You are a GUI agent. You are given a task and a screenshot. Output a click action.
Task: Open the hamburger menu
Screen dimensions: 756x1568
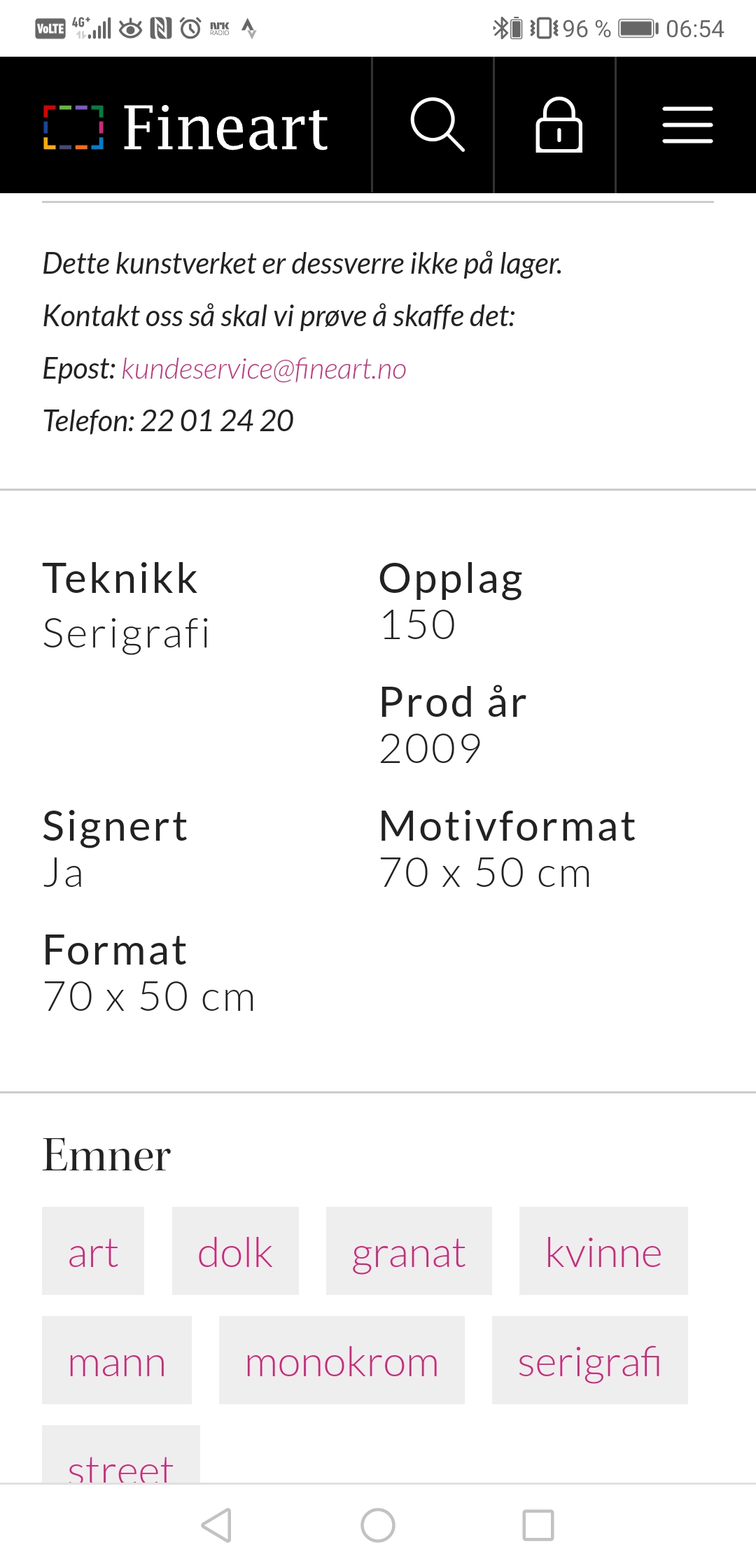[x=687, y=125]
